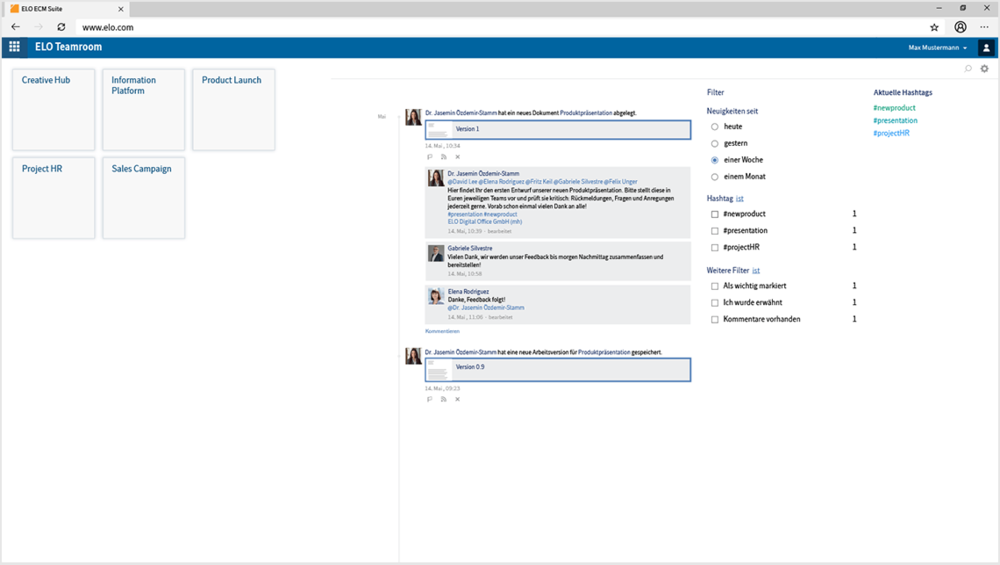Enable 'Als wichtig markiert' filter

point(714,286)
